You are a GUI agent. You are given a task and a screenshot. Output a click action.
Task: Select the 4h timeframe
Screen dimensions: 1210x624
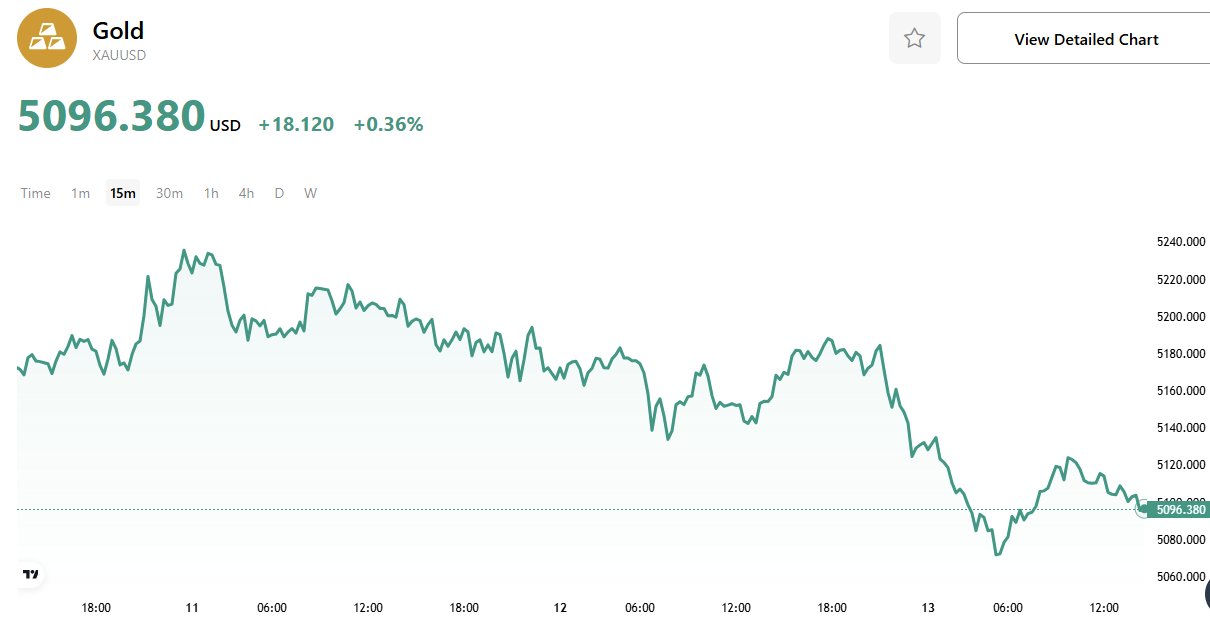[x=246, y=193]
